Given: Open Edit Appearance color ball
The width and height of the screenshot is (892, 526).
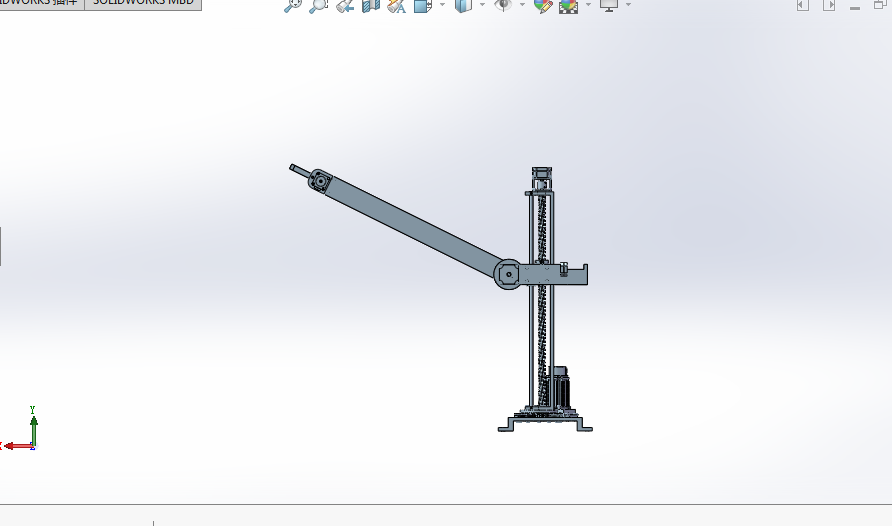Looking at the screenshot, I should click(543, 6).
